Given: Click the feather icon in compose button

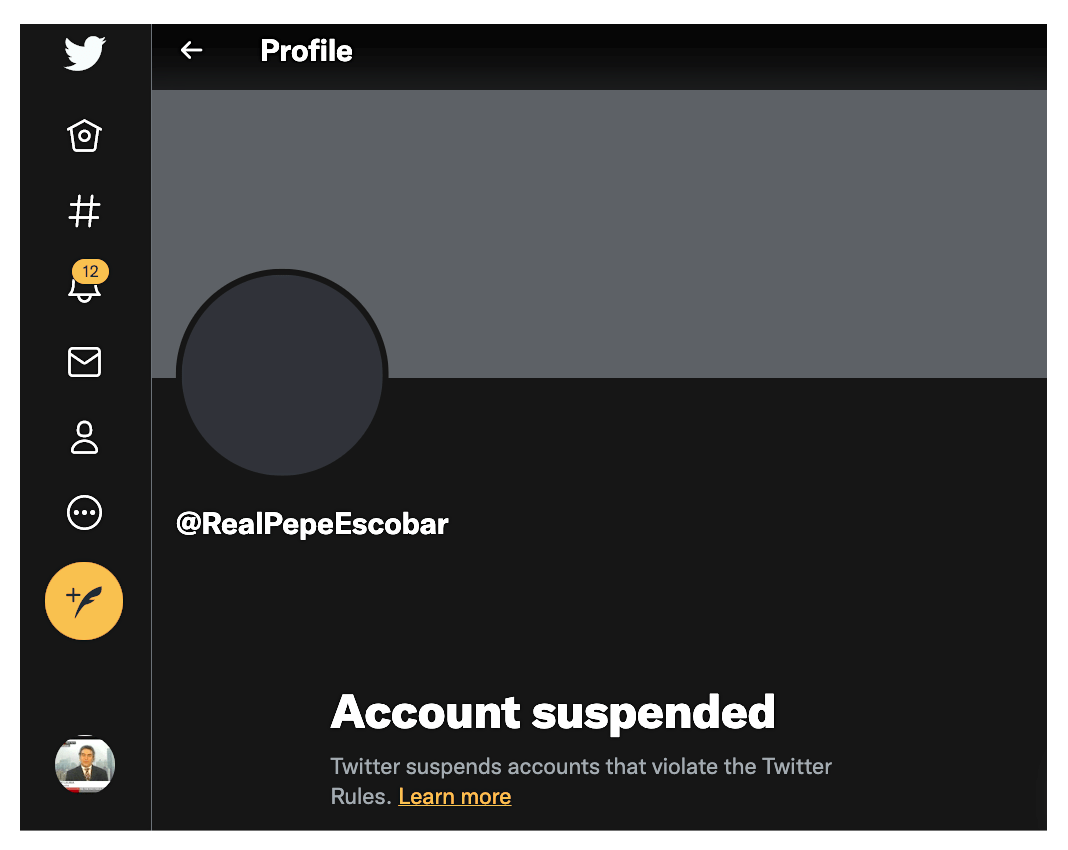Looking at the screenshot, I should coord(89,603).
